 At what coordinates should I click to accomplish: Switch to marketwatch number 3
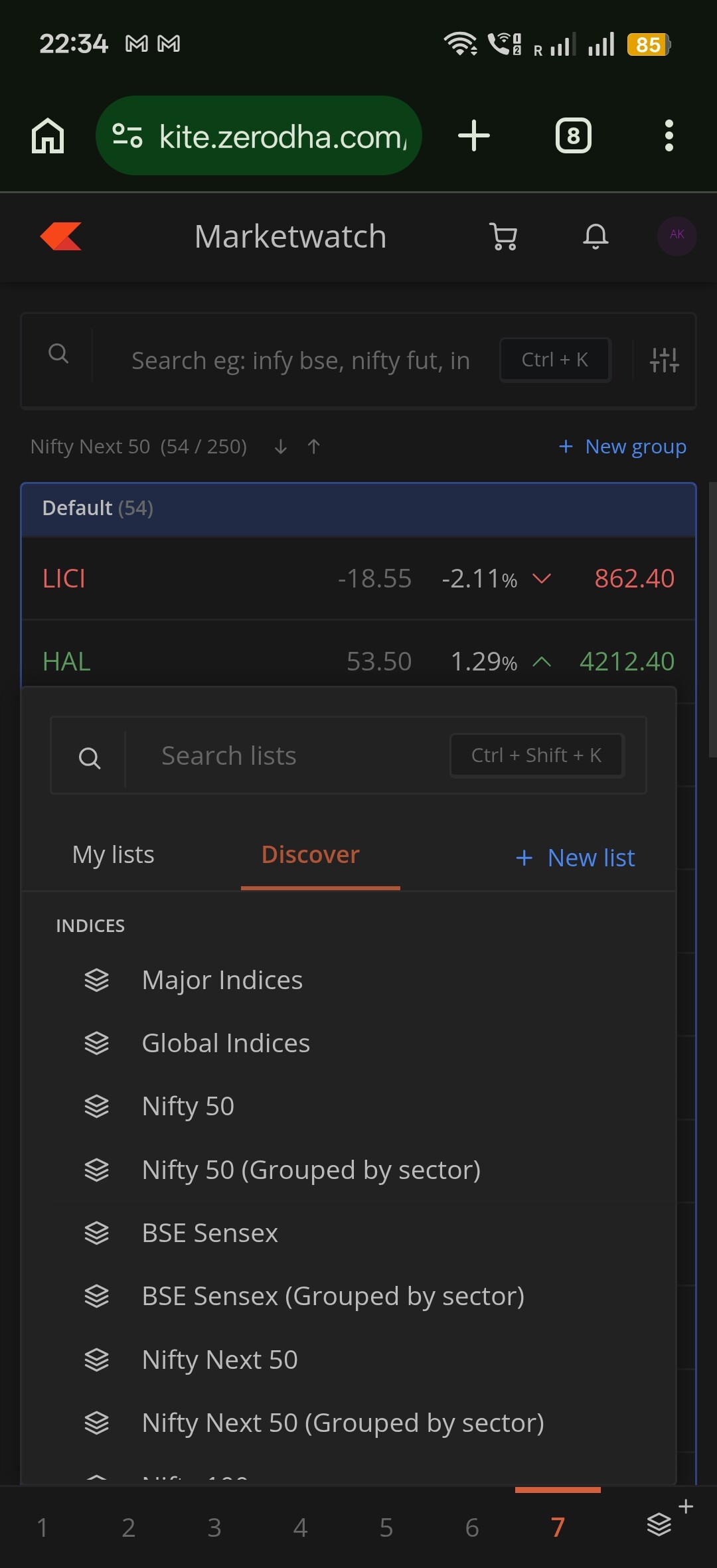pyautogui.click(x=214, y=1528)
